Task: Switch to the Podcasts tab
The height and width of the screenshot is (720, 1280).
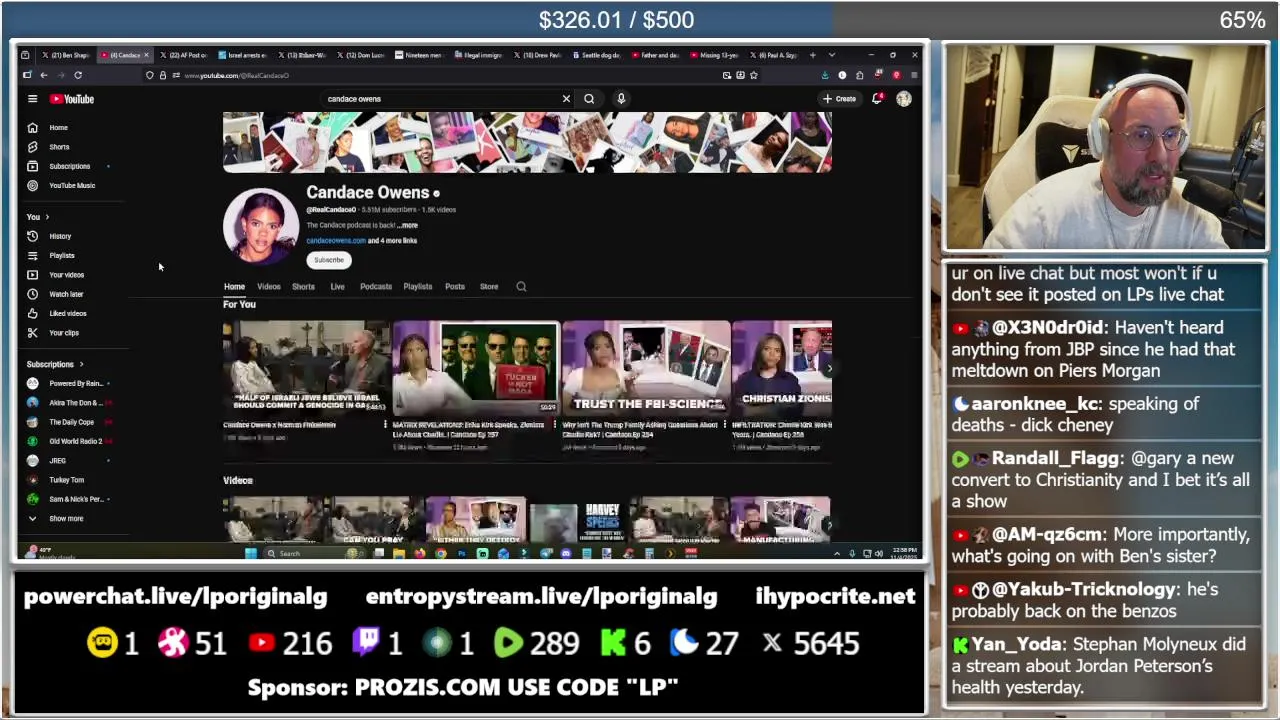Action: [x=376, y=287]
